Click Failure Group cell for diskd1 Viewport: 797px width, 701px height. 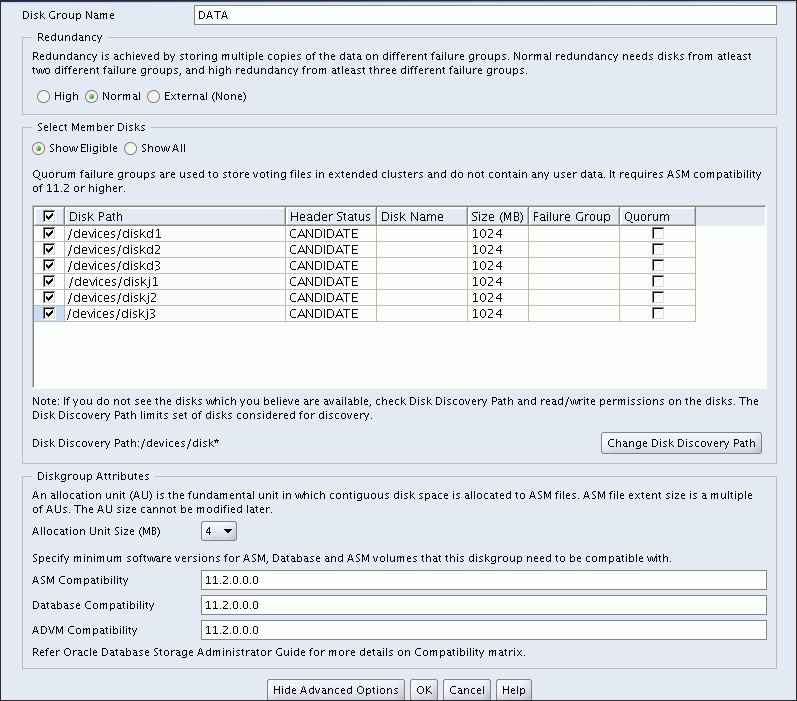[574, 233]
